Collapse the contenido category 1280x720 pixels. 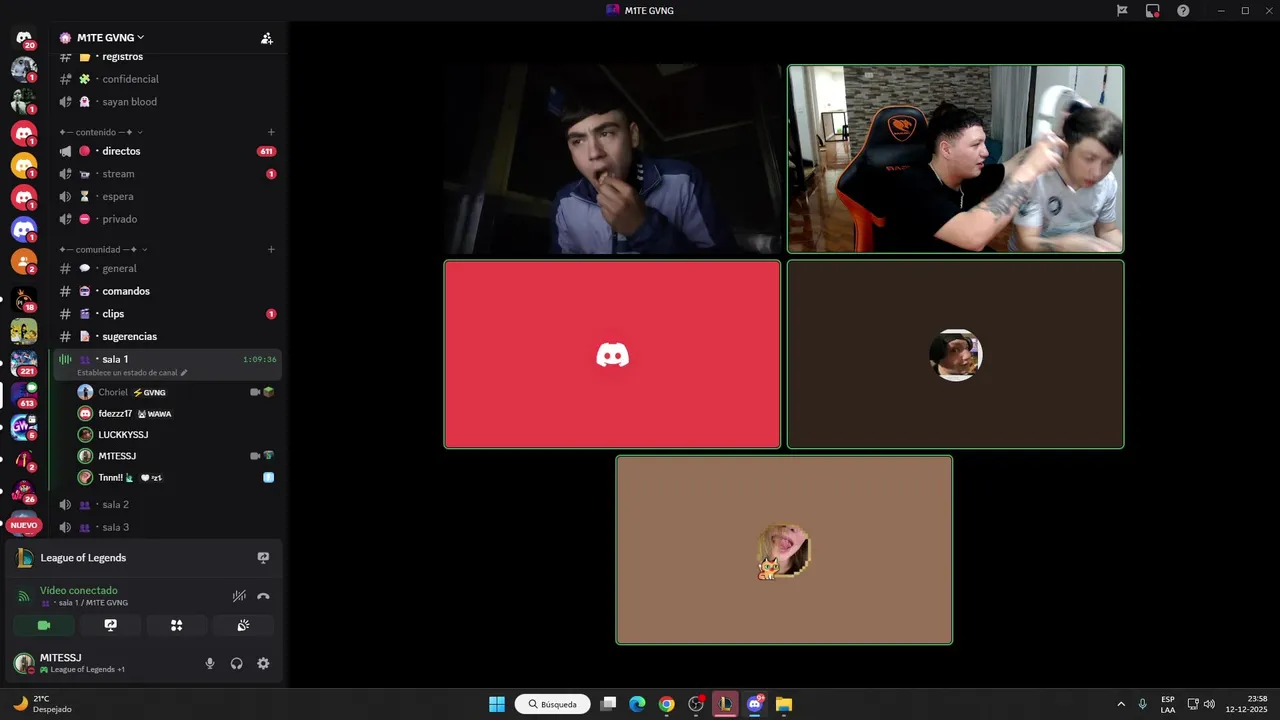pos(100,132)
